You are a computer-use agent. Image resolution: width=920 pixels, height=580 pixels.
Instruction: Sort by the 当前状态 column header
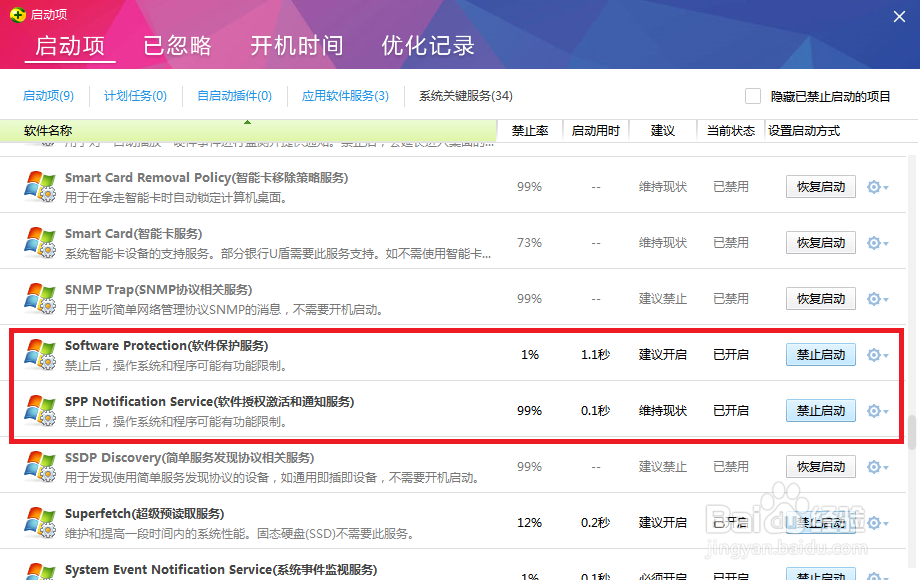point(730,131)
